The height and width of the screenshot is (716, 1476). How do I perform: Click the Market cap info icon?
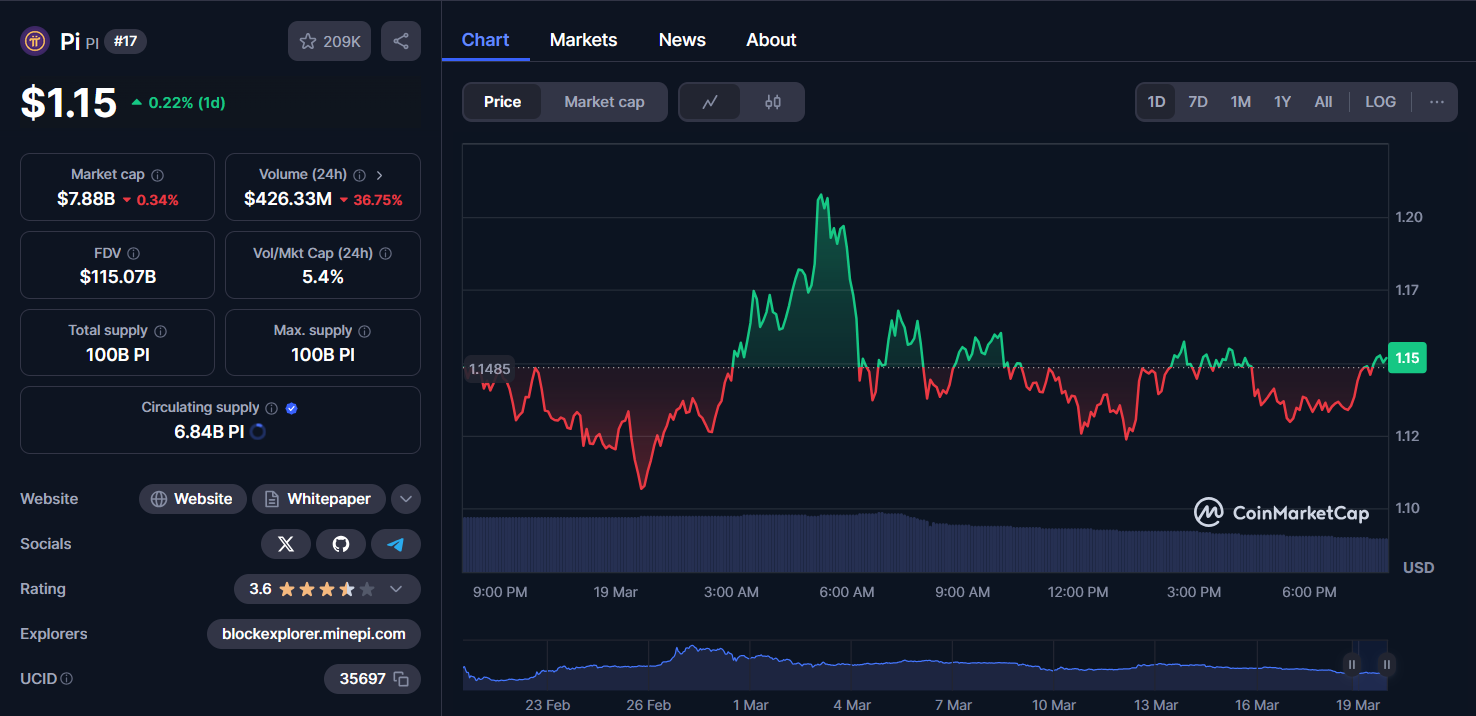[x=158, y=175]
